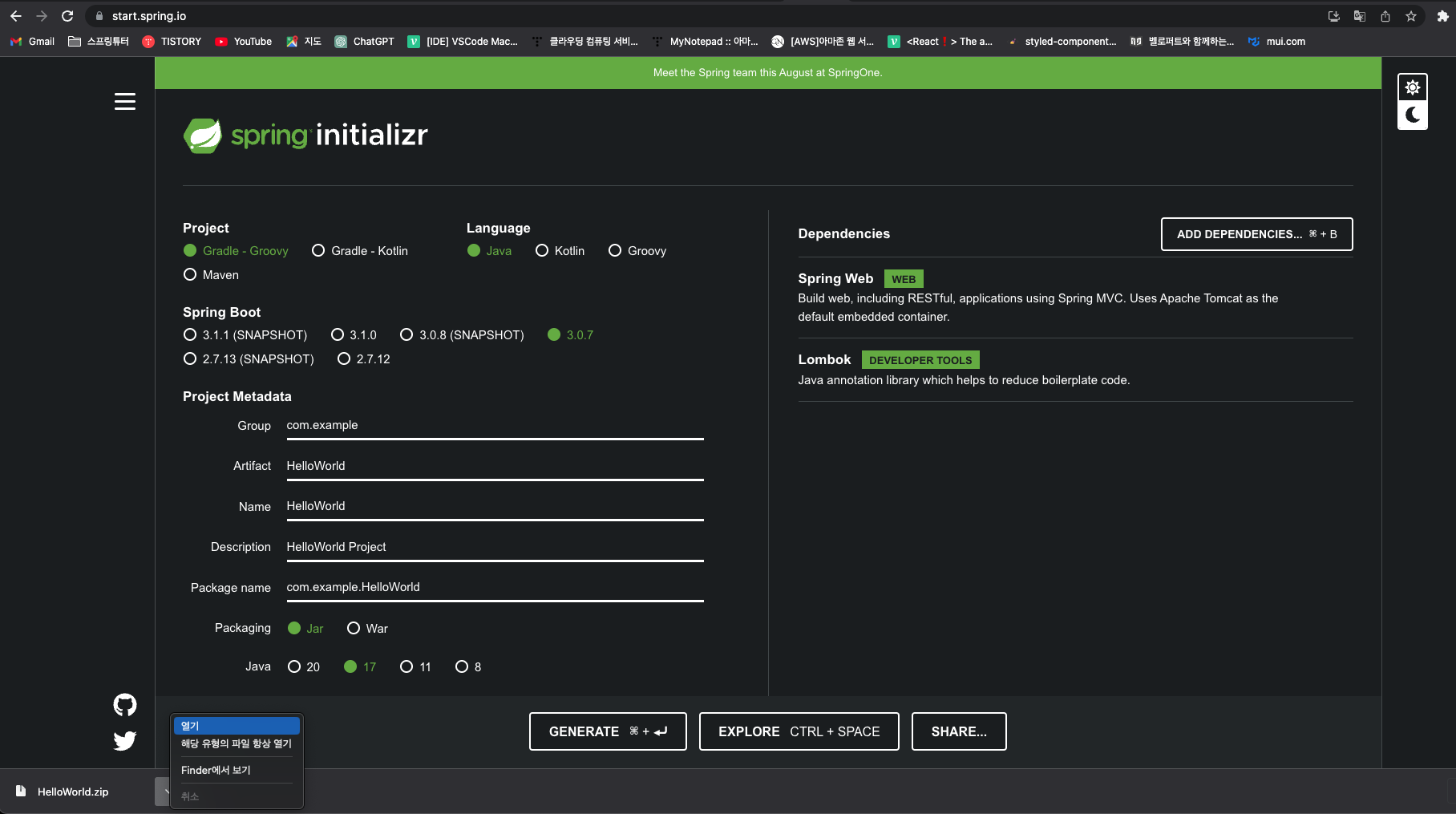Viewport: 1456px width, 814px height.
Task: Select Groovy language
Action: pyautogui.click(x=637, y=251)
